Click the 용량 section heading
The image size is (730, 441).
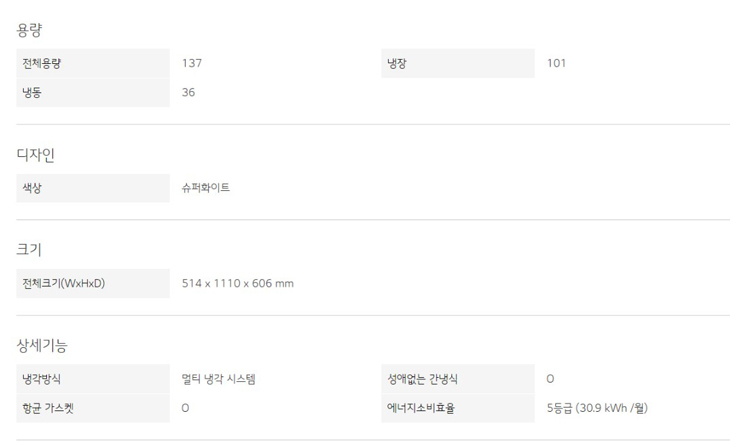pos(30,30)
